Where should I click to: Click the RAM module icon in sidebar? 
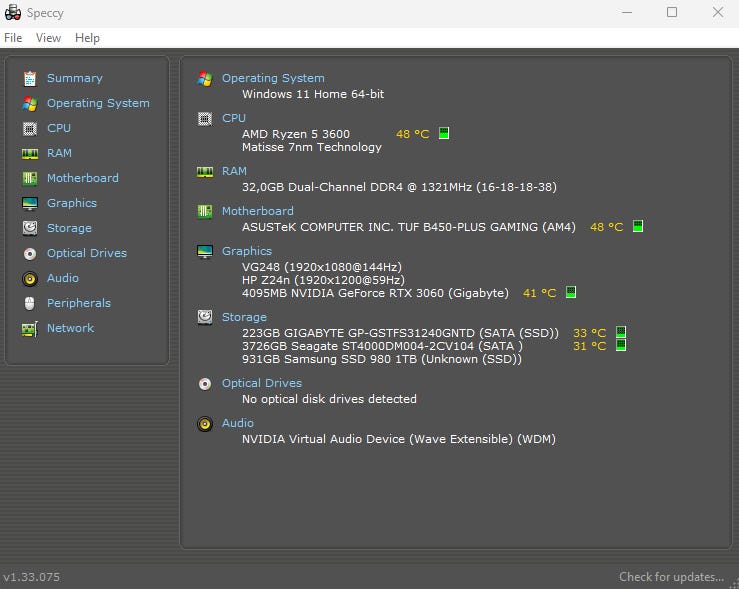coord(29,153)
